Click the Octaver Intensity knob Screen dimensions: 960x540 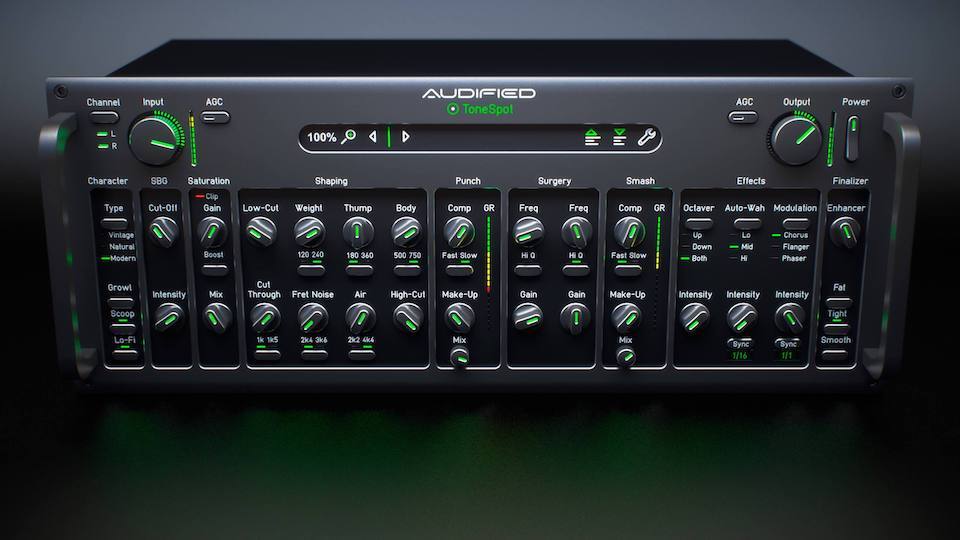click(x=694, y=318)
